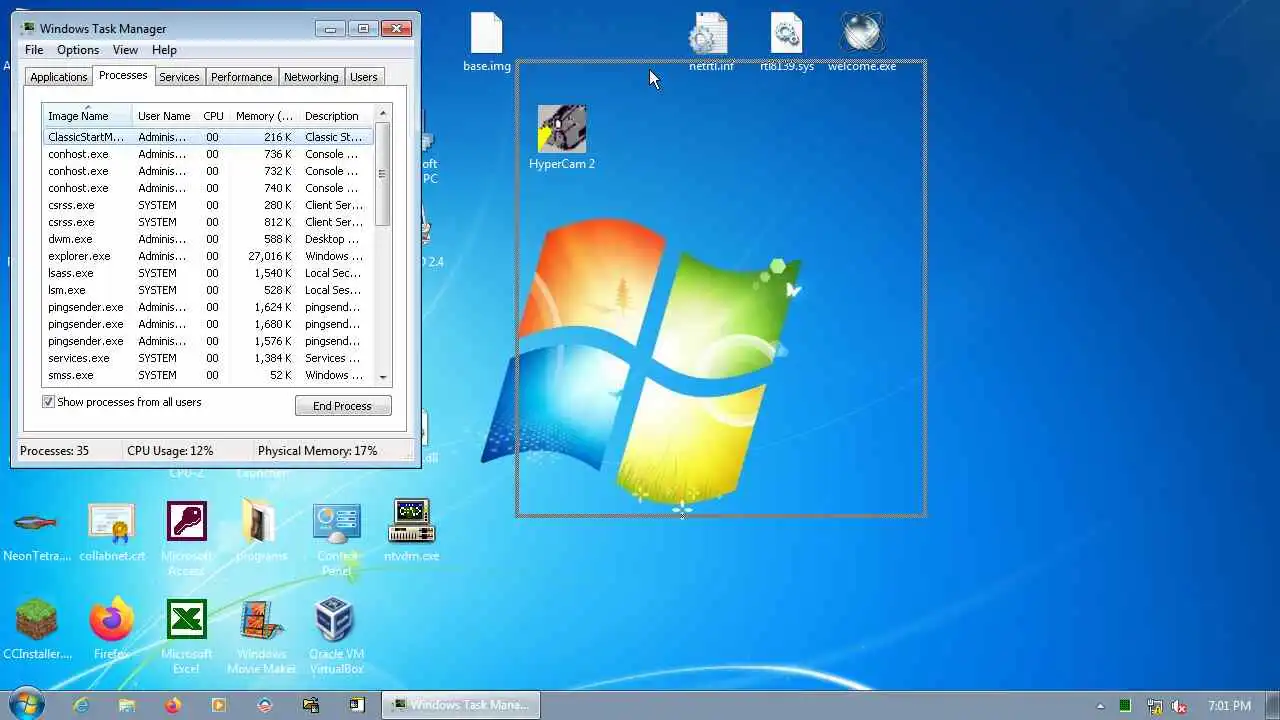This screenshot has height=720, width=1280.
Task: Select conhost.exe row using 740 K
Action: [208, 188]
